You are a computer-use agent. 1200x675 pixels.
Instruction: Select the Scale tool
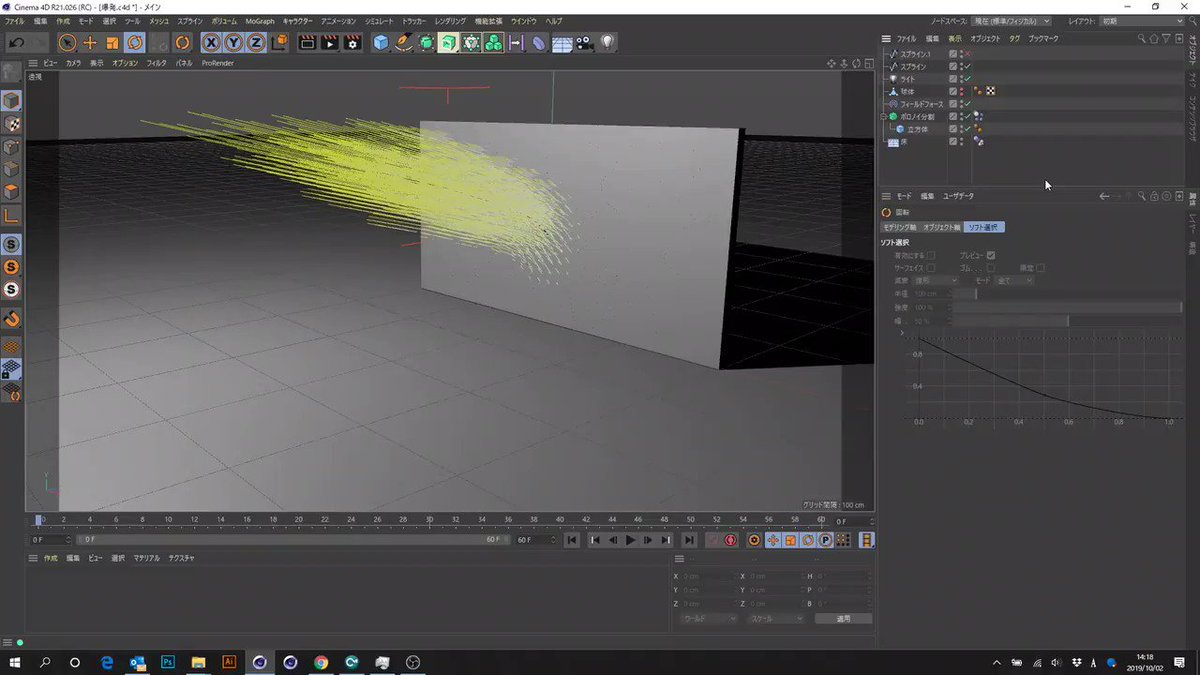click(112, 43)
